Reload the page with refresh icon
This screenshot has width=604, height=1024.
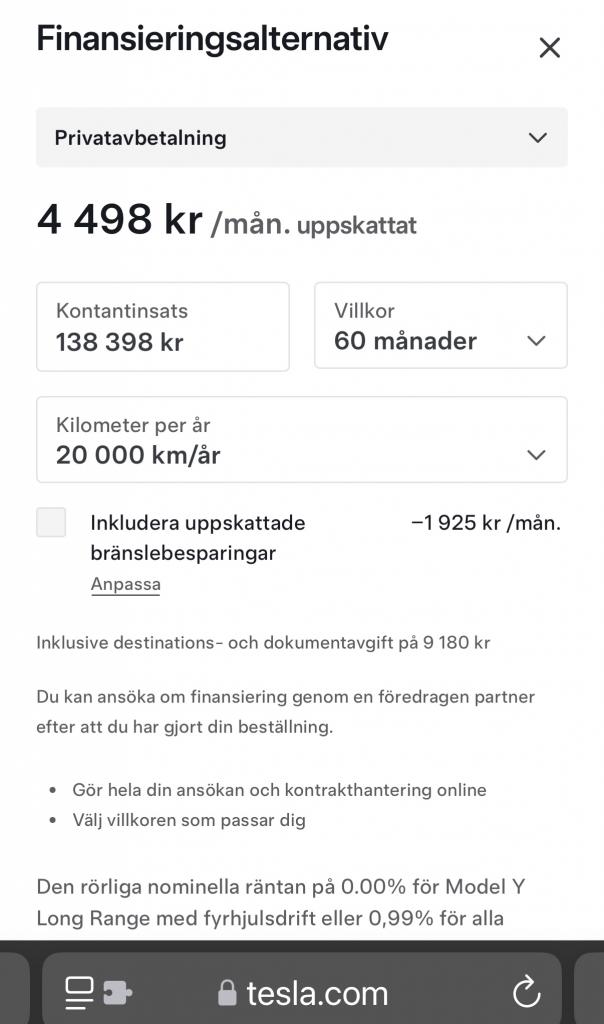(526, 992)
